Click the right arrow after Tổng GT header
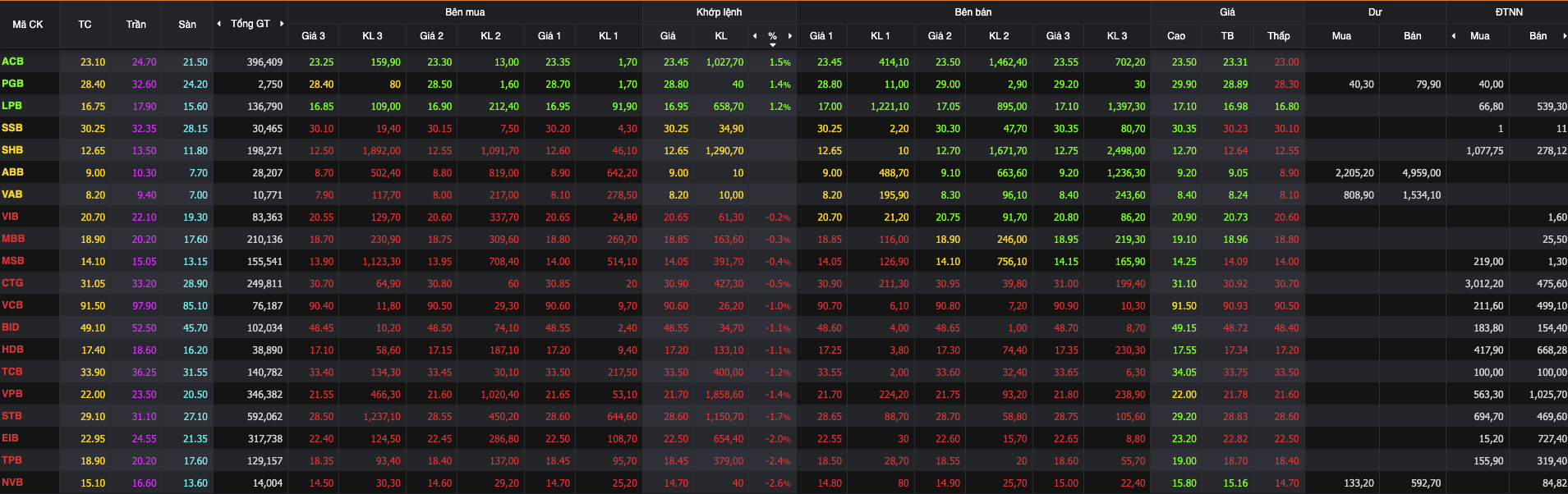1568x494 pixels. pos(282,24)
